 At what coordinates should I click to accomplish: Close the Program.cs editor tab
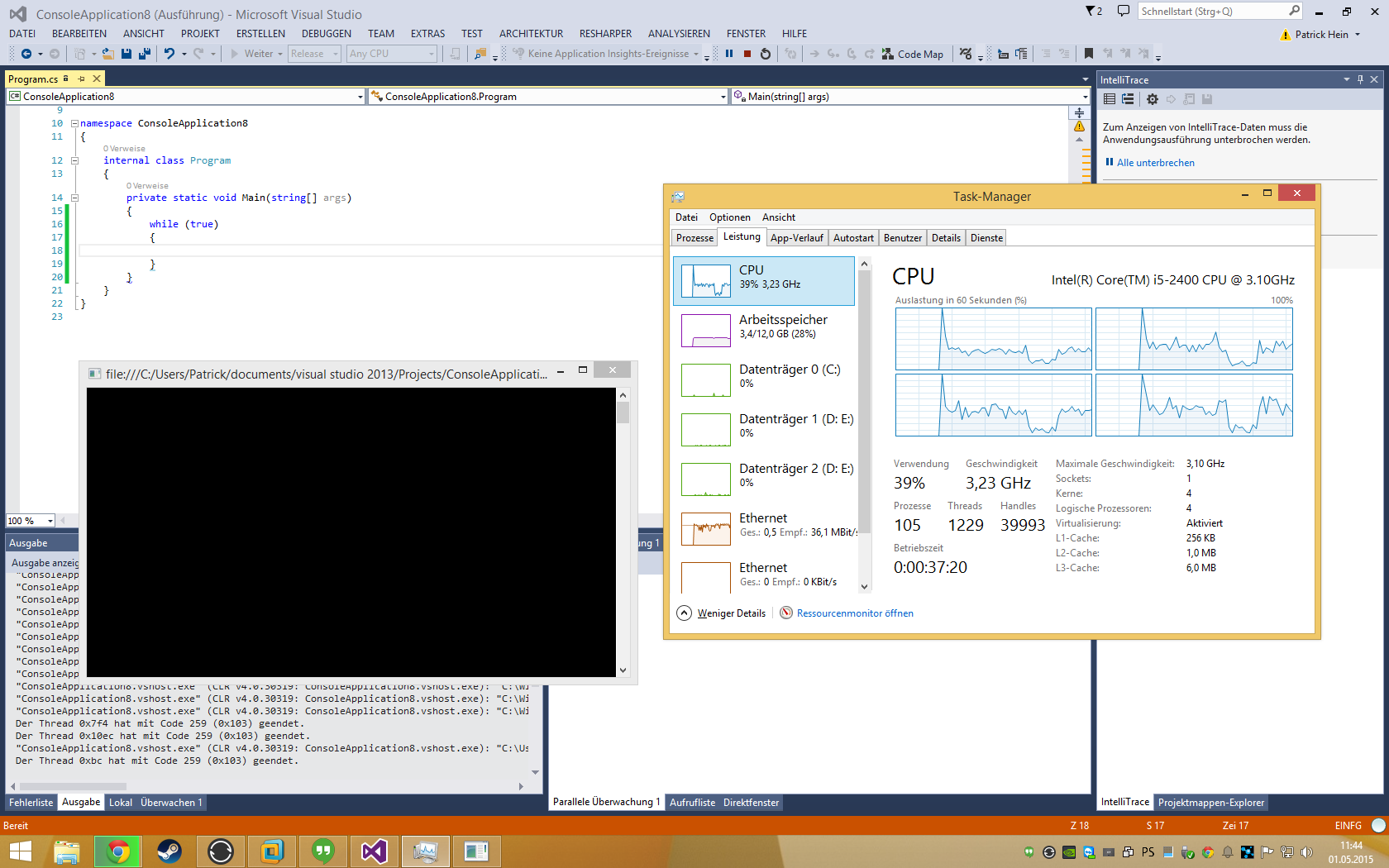click(97, 79)
